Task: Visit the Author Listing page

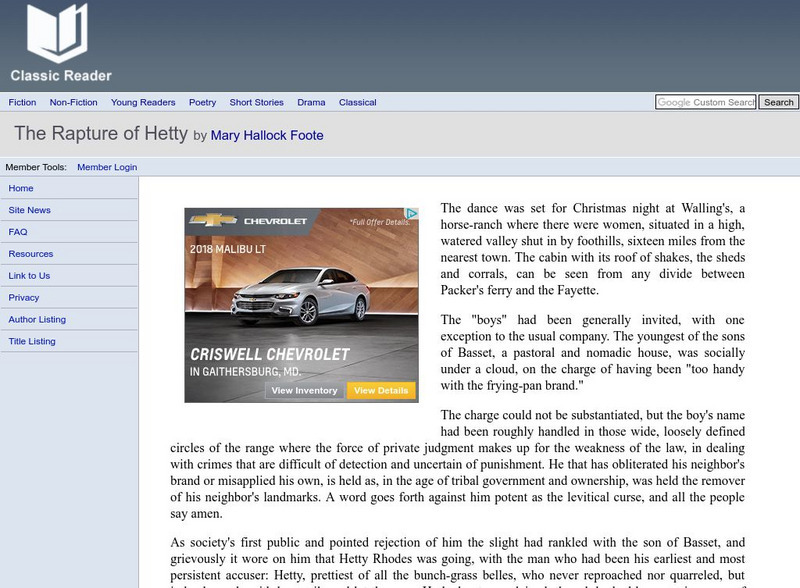Action: click(40, 319)
